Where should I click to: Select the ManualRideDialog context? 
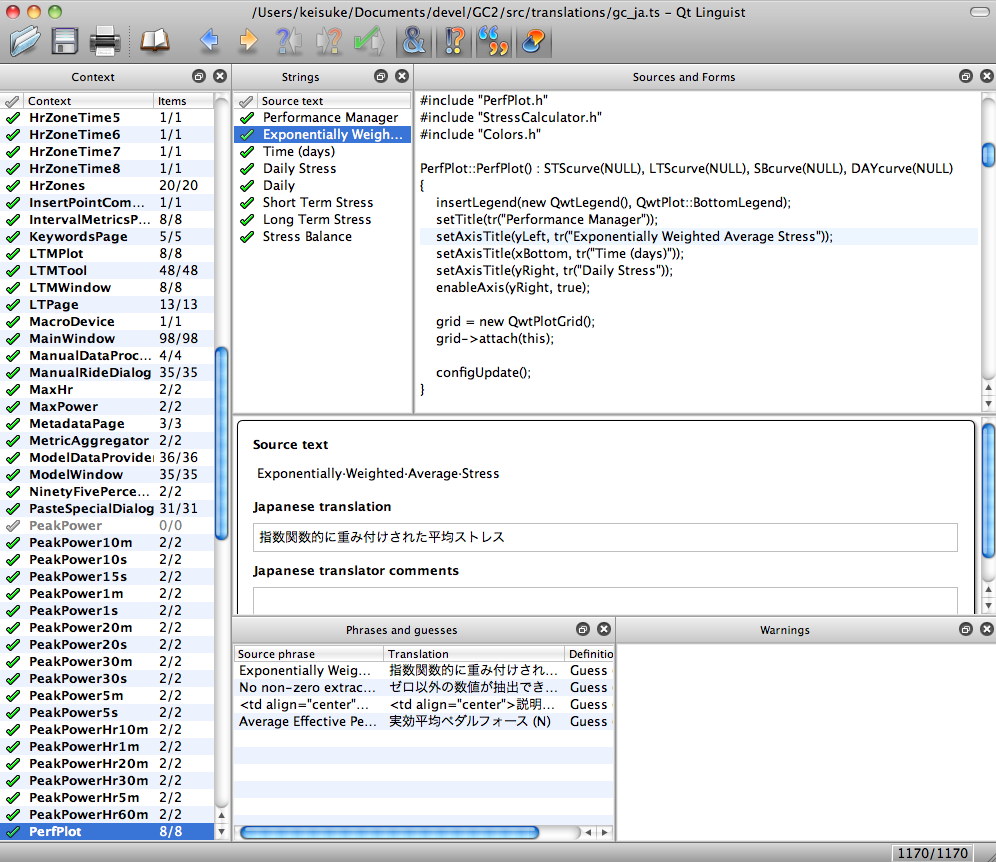click(107, 372)
